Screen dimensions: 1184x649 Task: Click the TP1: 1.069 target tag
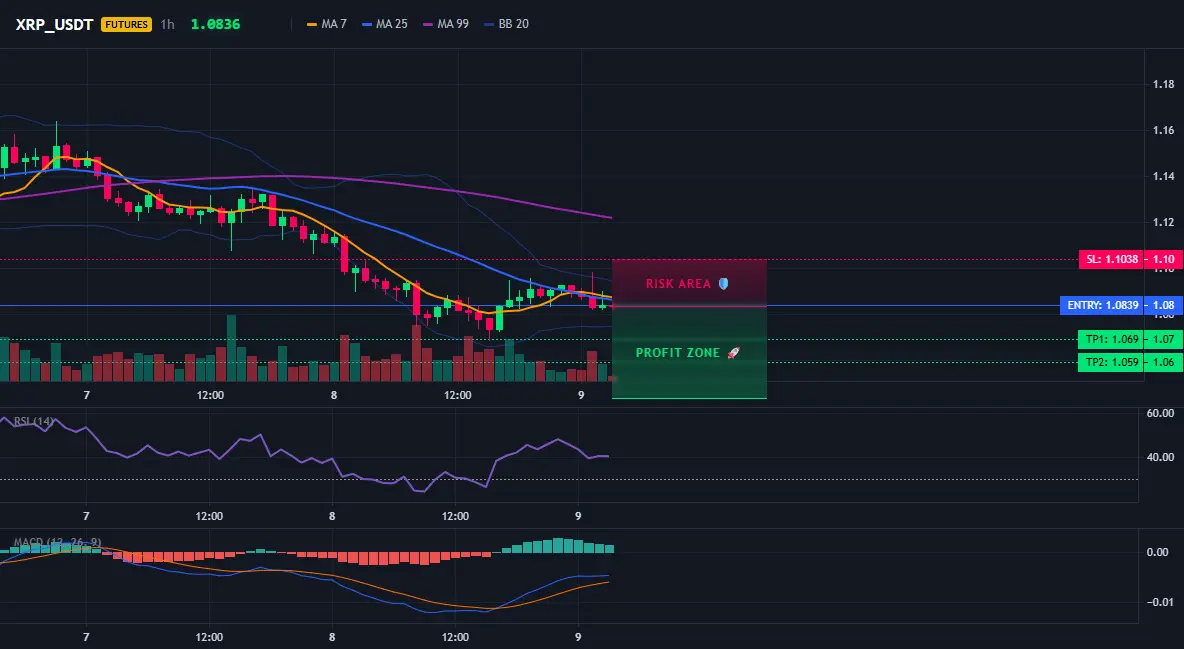1110,339
